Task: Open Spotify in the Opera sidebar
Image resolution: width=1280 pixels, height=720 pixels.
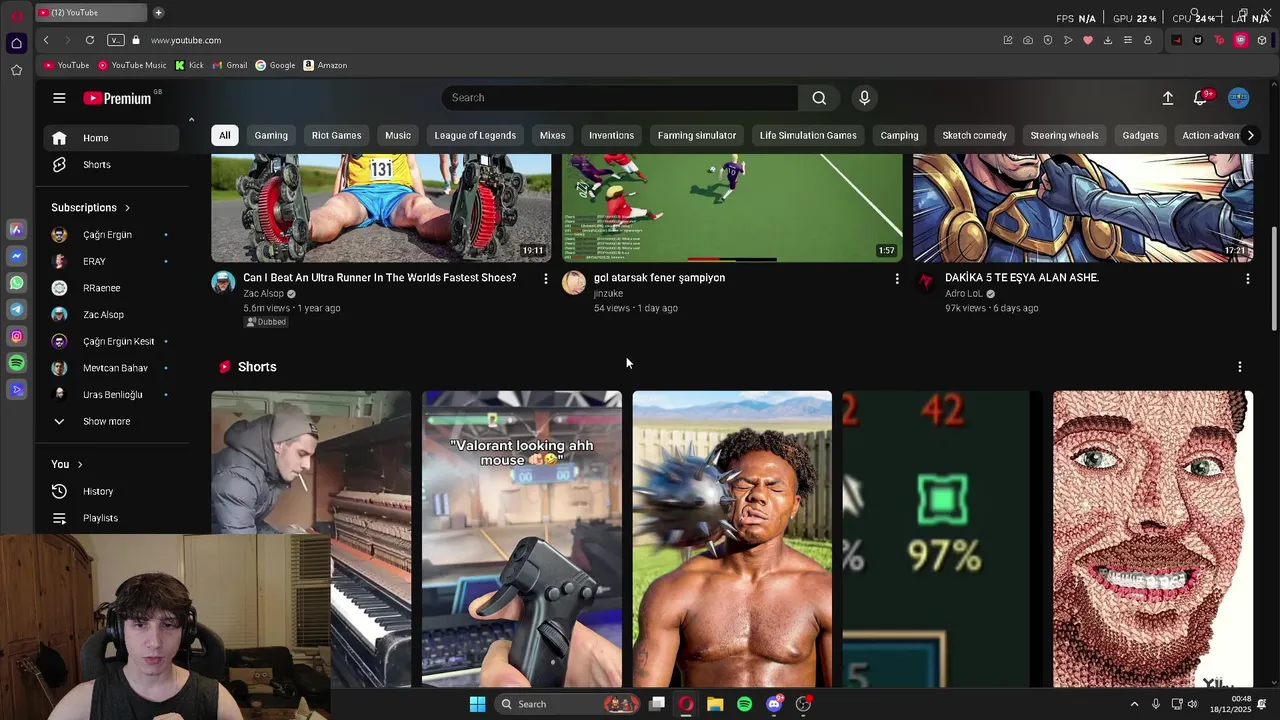Action: tap(16, 363)
